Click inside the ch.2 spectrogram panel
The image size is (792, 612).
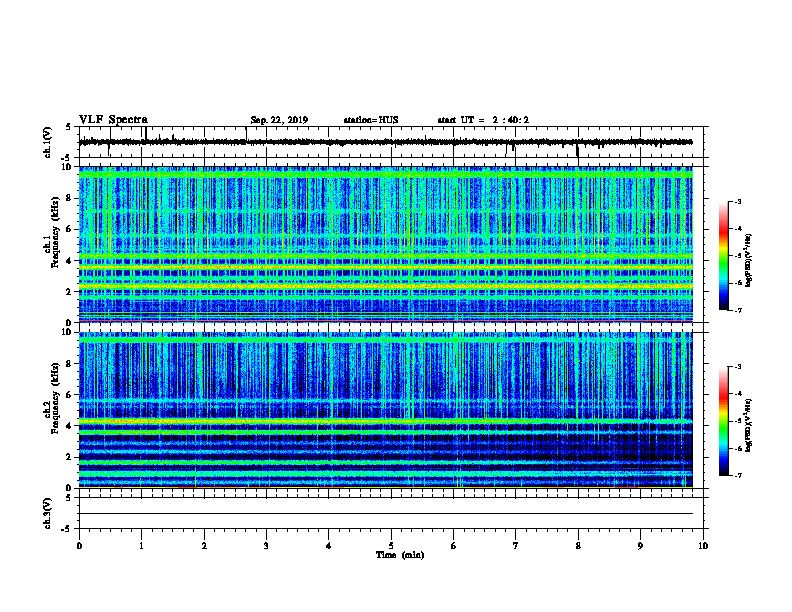pos(386,410)
